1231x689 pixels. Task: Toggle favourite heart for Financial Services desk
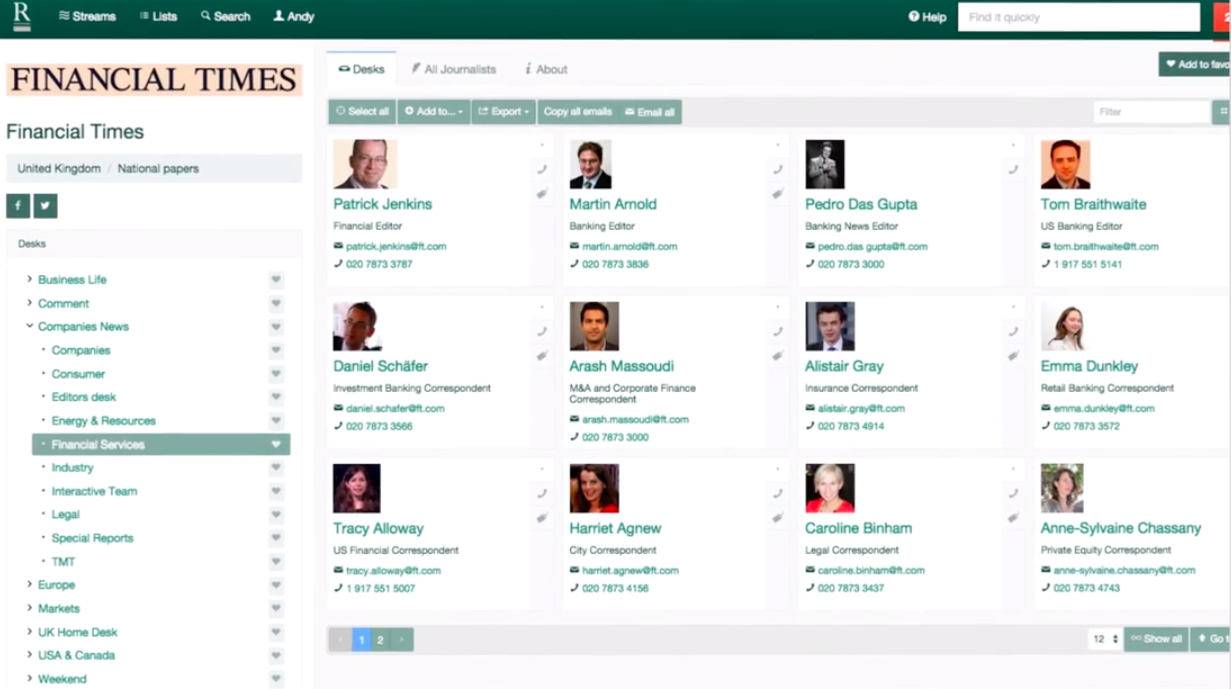[x=276, y=445]
